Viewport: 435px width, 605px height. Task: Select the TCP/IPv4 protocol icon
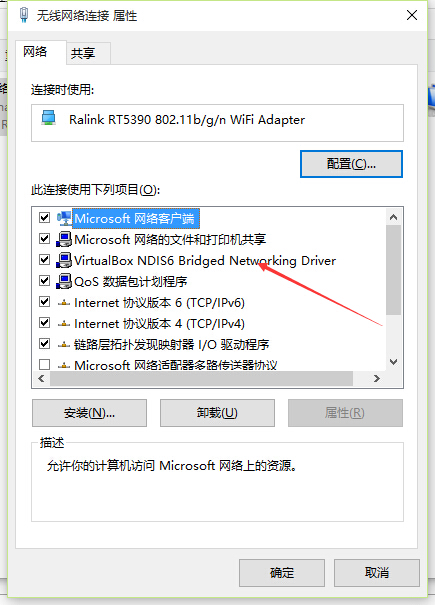pos(64,324)
